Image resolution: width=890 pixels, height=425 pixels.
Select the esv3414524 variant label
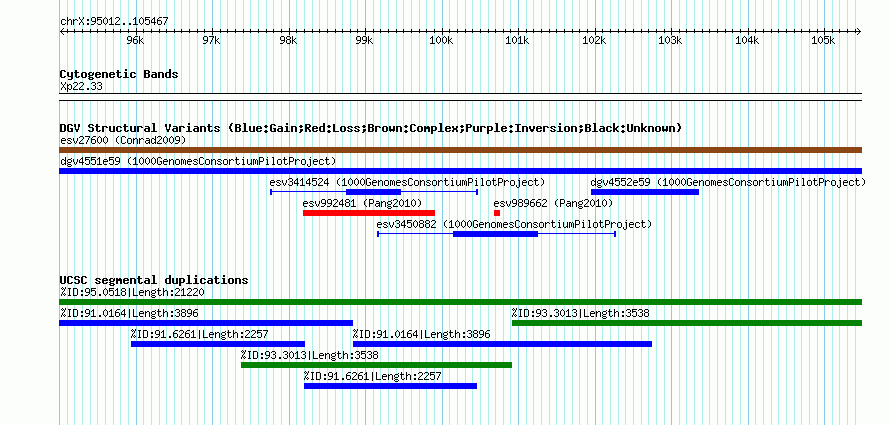(x=407, y=182)
